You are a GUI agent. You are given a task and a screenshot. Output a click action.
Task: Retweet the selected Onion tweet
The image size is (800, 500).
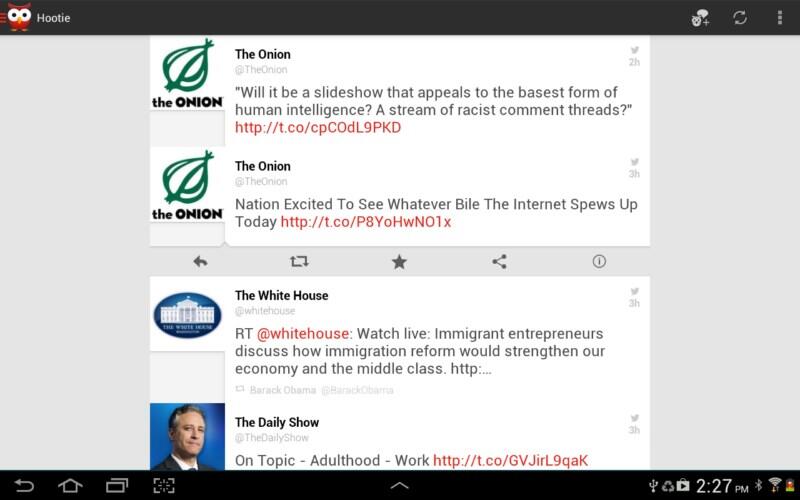[x=299, y=262]
